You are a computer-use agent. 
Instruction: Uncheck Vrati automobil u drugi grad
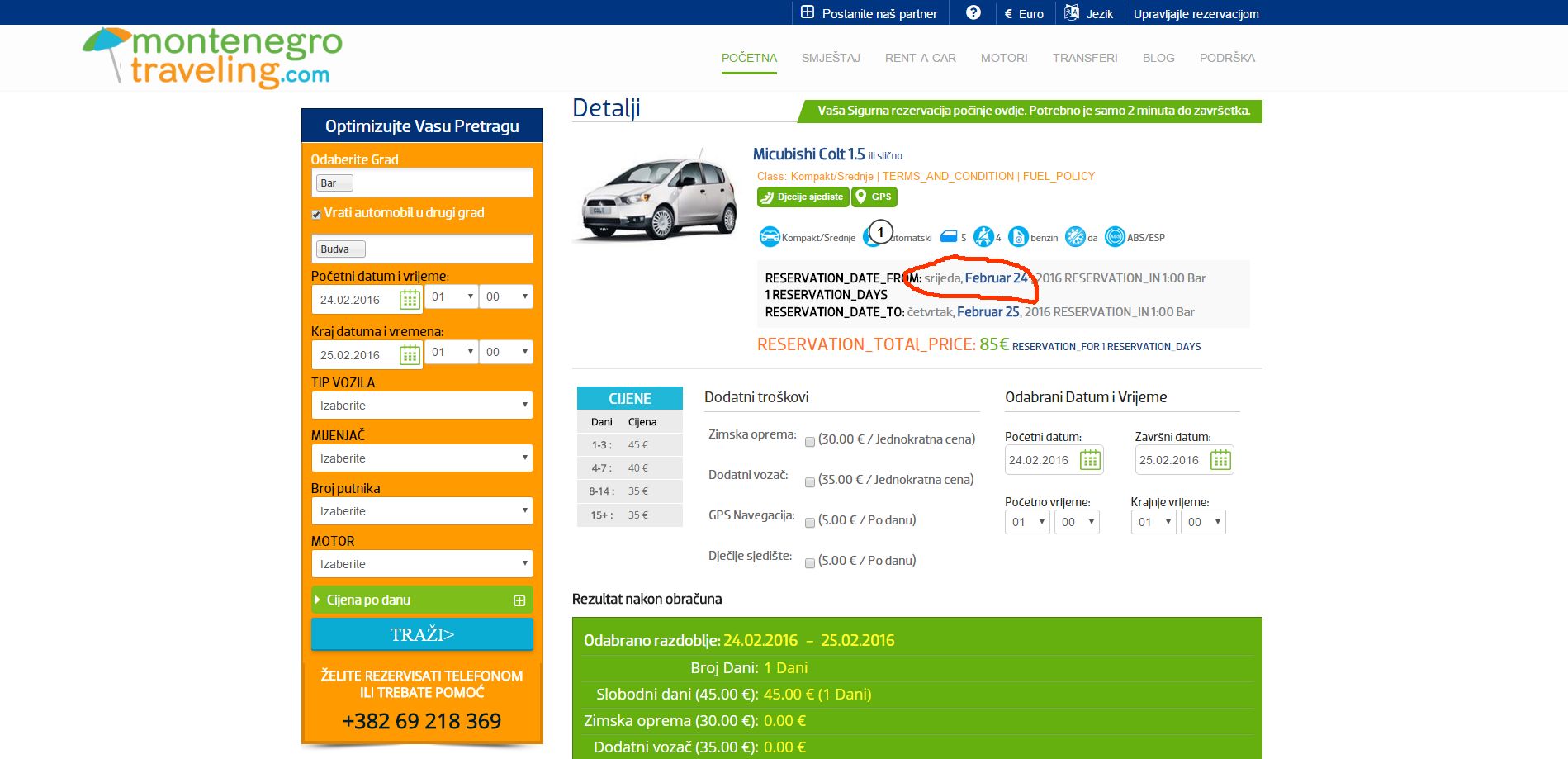pyautogui.click(x=316, y=215)
